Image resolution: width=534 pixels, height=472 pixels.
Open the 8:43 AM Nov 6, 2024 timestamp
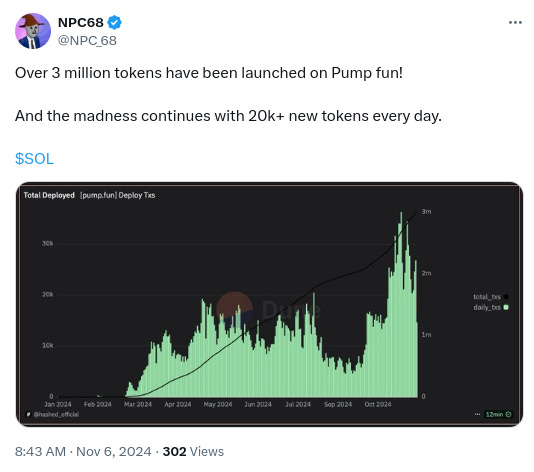pyautogui.click(x=83, y=452)
